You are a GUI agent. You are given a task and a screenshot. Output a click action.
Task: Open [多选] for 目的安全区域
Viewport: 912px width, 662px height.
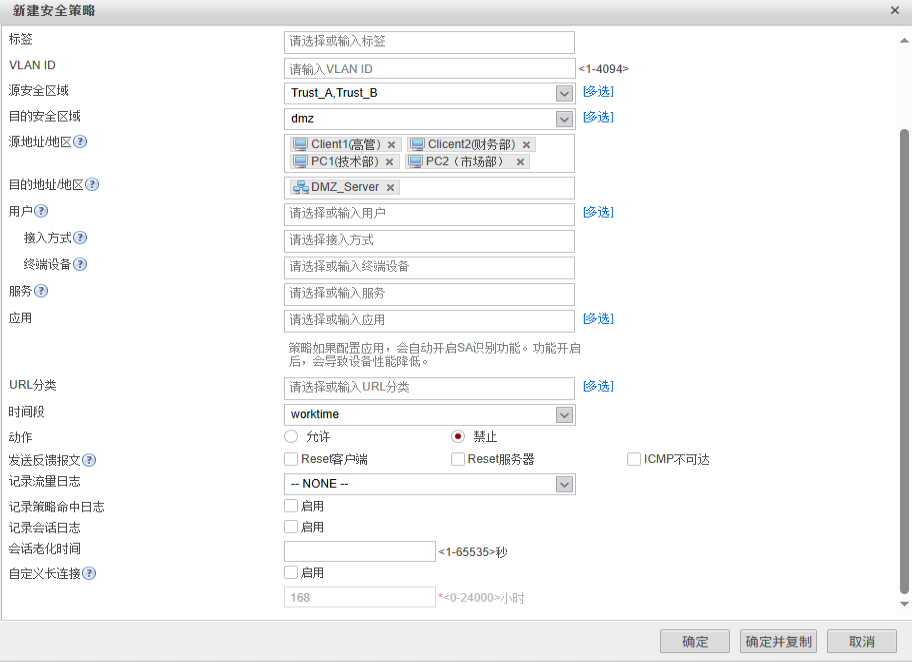[x=598, y=117]
